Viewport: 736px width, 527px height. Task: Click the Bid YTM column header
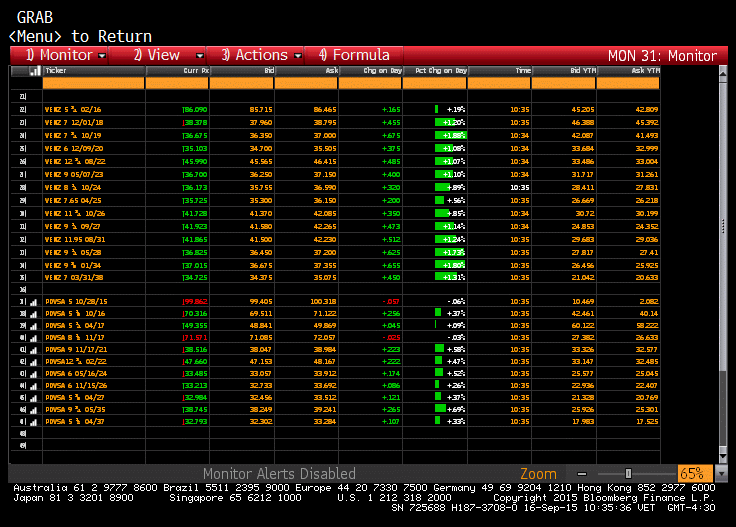point(564,71)
